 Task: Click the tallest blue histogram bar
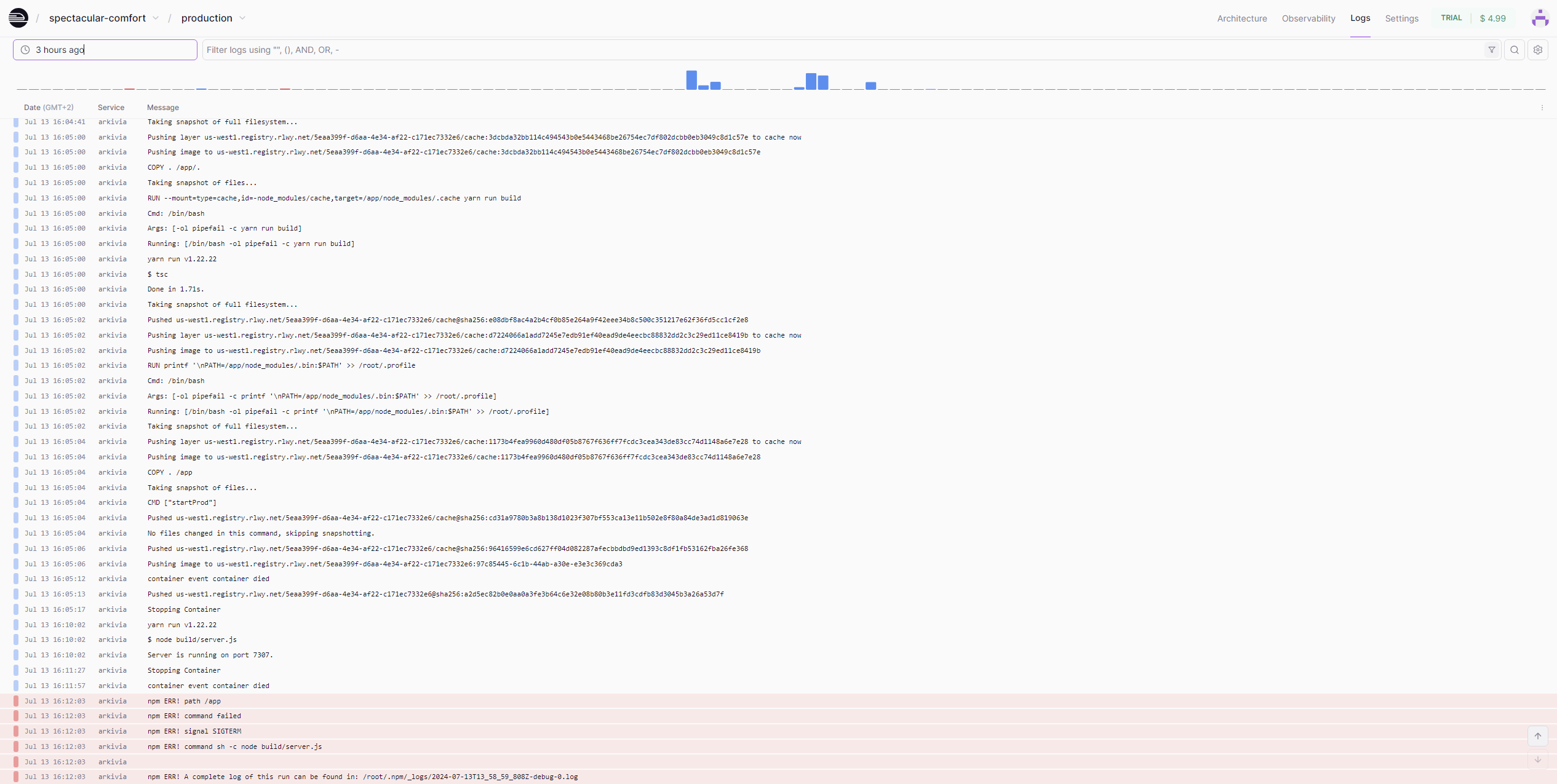691,80
